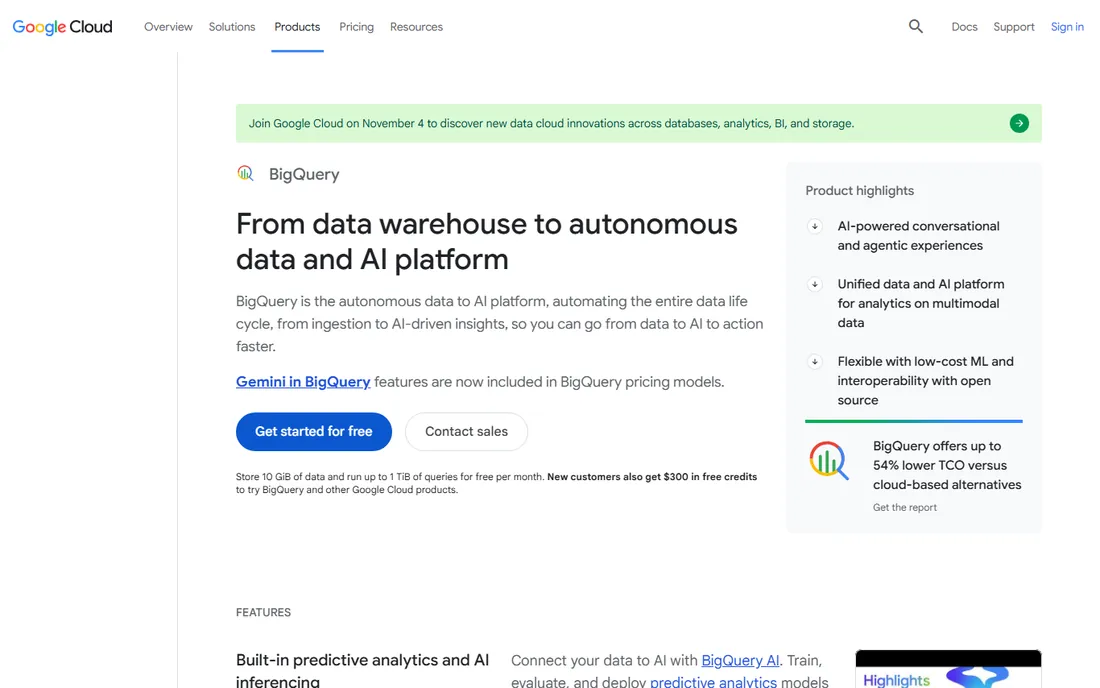
Task: Click the Highlights video thumbnail
Action: pos(948,669)
